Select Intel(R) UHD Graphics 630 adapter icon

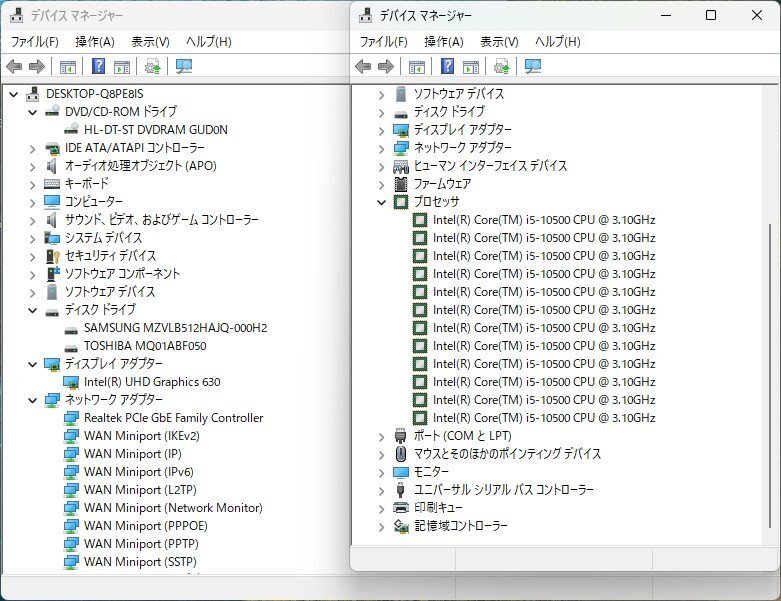click(71, 382)
